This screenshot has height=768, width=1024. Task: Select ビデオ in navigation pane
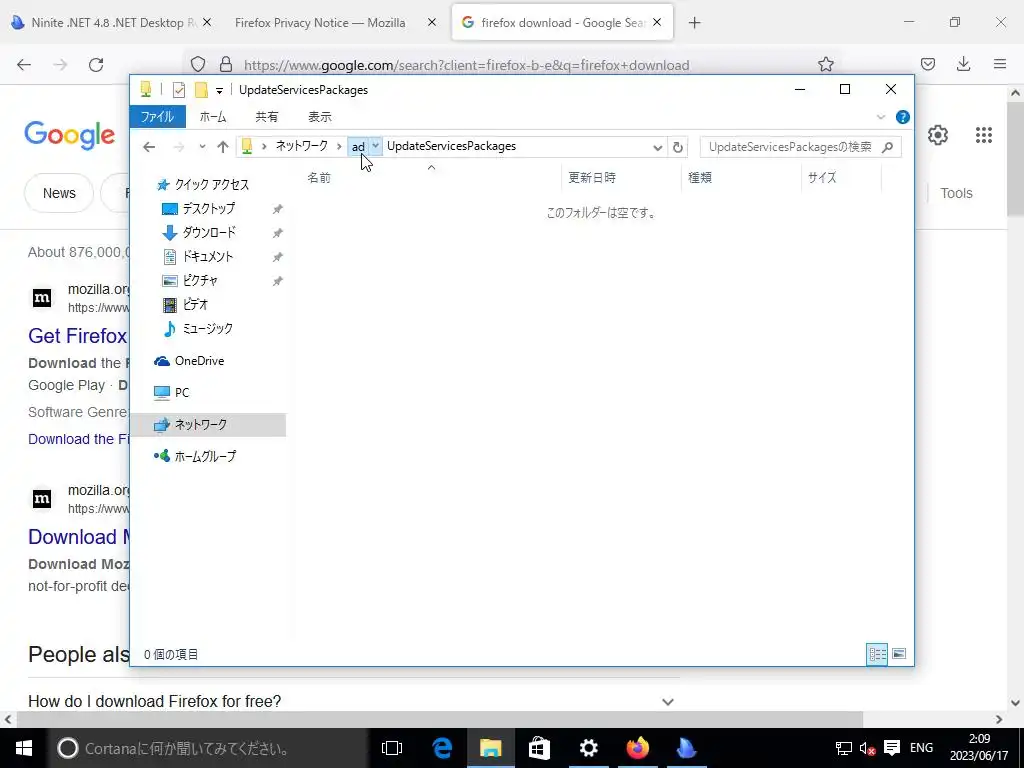[195, 304]
